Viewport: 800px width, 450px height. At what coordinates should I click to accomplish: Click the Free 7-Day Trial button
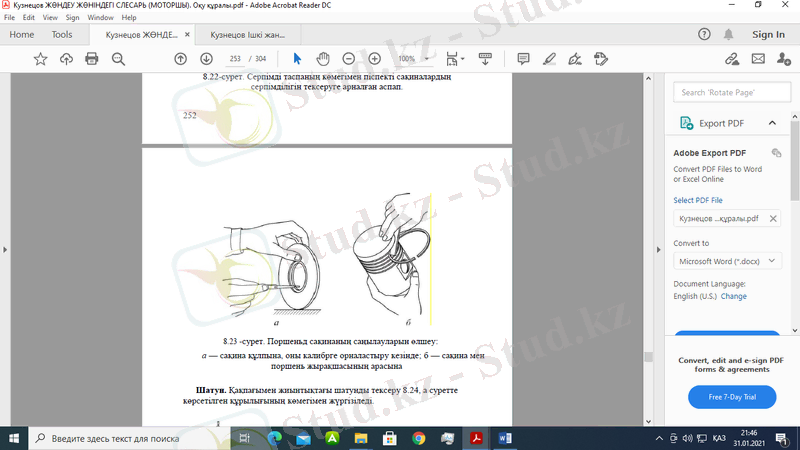732,397
